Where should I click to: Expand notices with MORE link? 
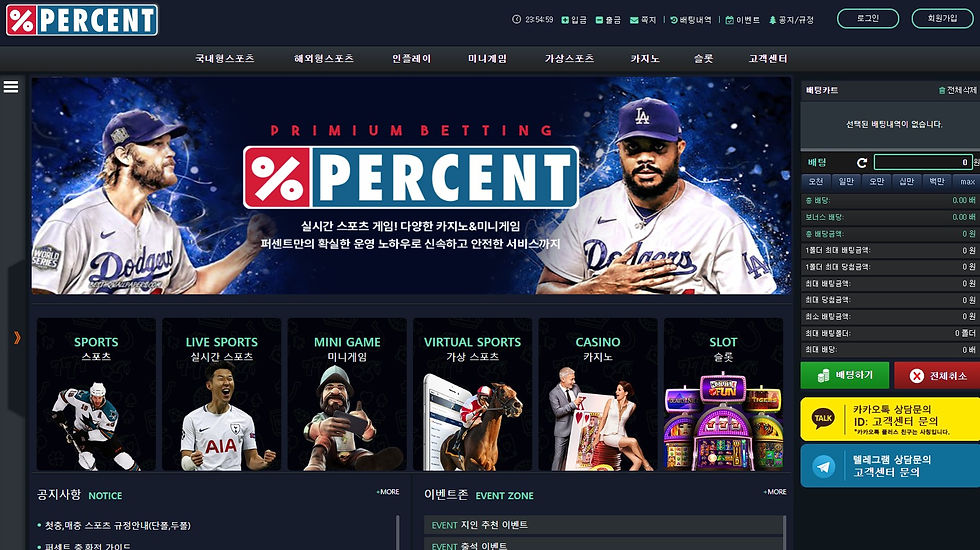388,492
